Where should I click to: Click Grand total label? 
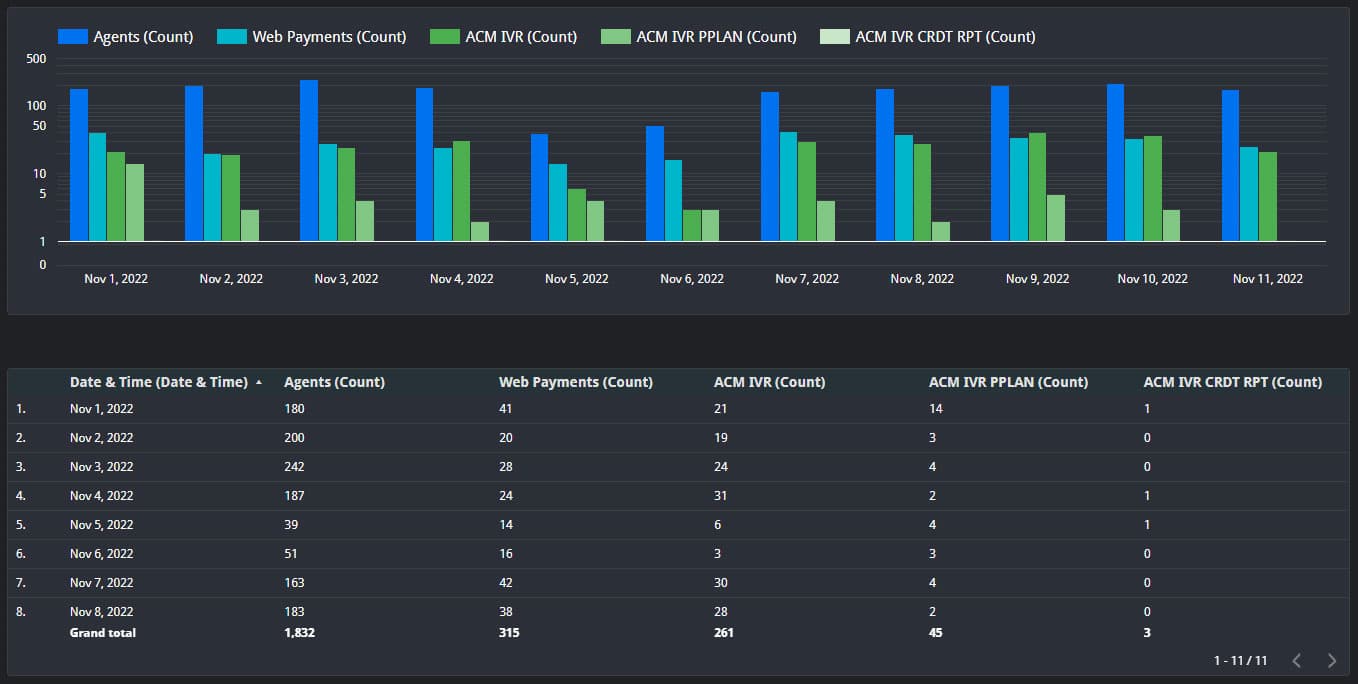103,633
